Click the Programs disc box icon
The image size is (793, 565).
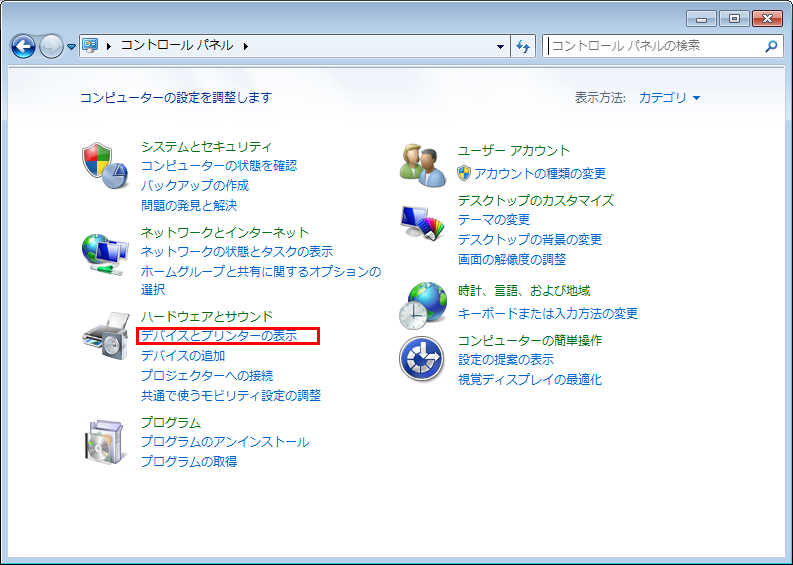[105, 441]
